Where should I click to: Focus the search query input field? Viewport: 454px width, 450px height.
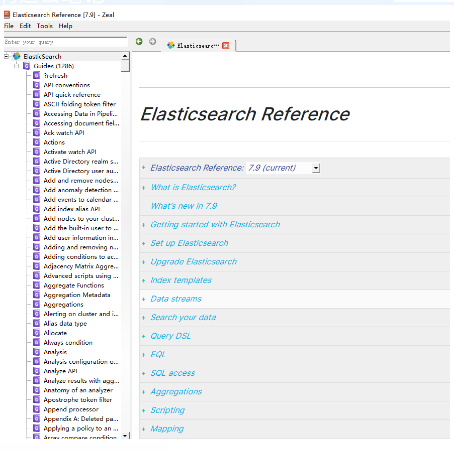(x=65, y=42)
